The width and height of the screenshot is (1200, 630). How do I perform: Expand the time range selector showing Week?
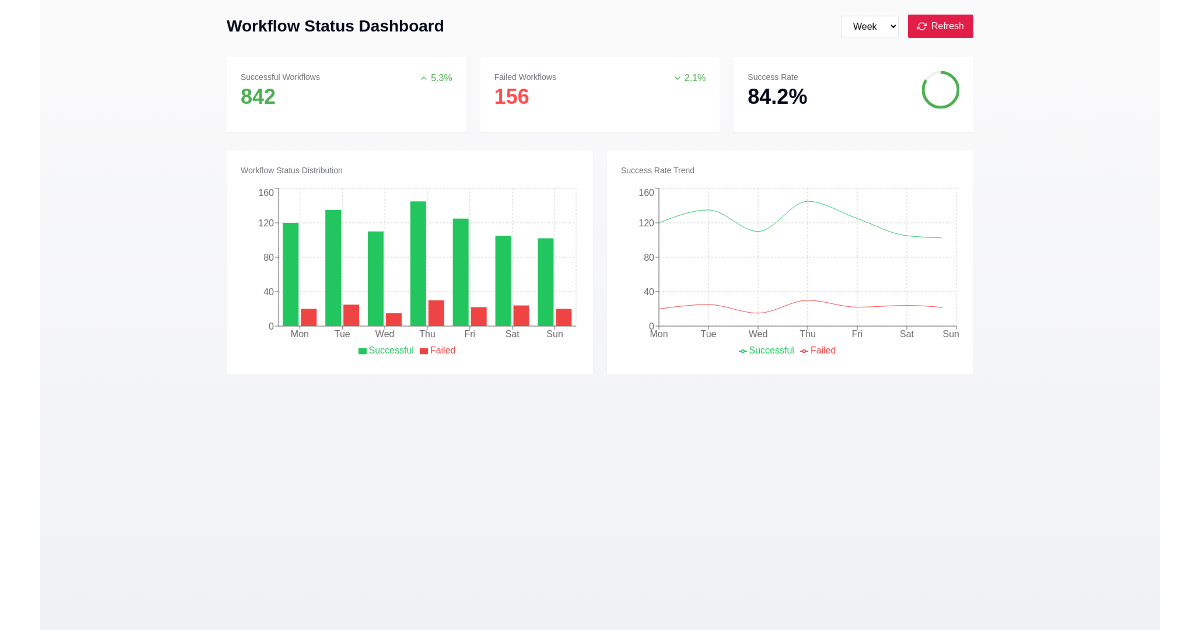tap(869, 26)
